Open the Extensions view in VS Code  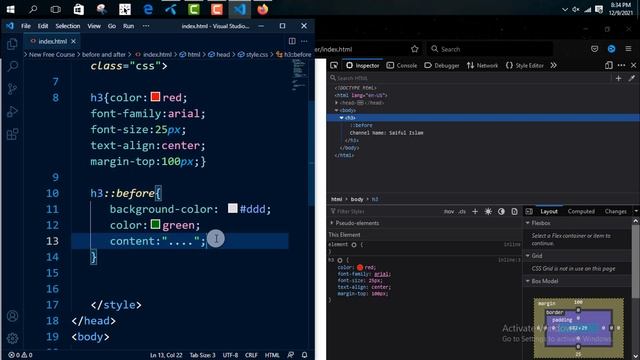tap(12, 134)
